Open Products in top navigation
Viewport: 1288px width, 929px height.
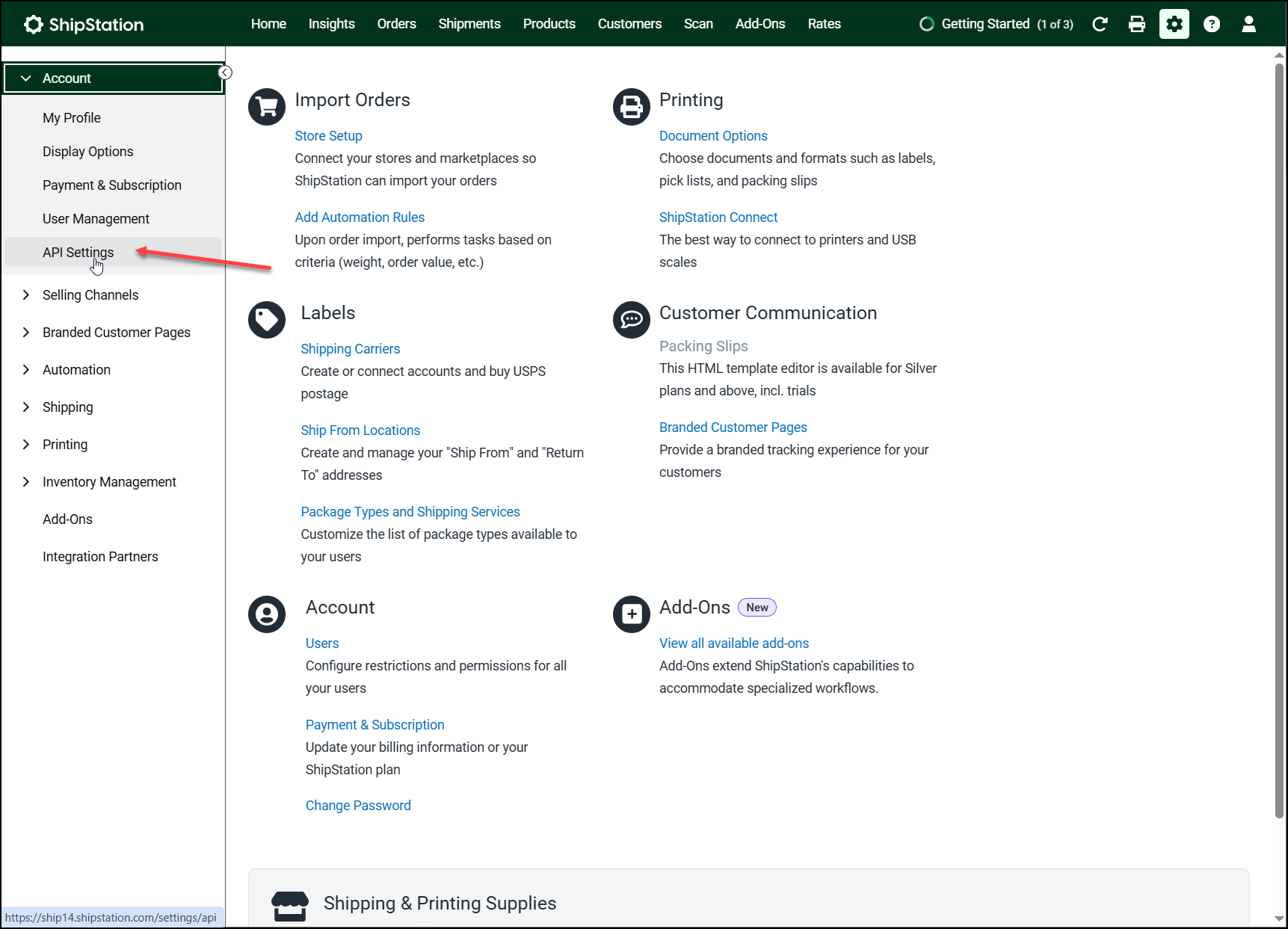click(x=549, y=24)
